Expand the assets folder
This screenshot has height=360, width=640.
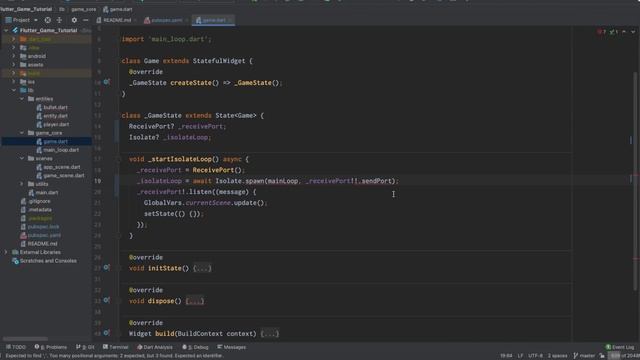pos(13,64)
